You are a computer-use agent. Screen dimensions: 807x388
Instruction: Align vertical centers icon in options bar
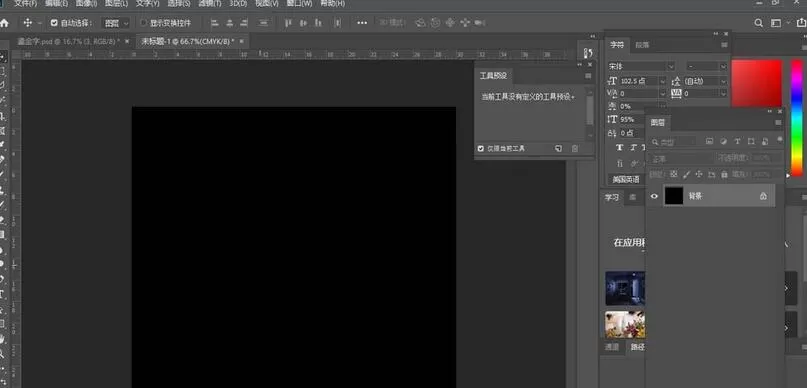coord(304,23)
